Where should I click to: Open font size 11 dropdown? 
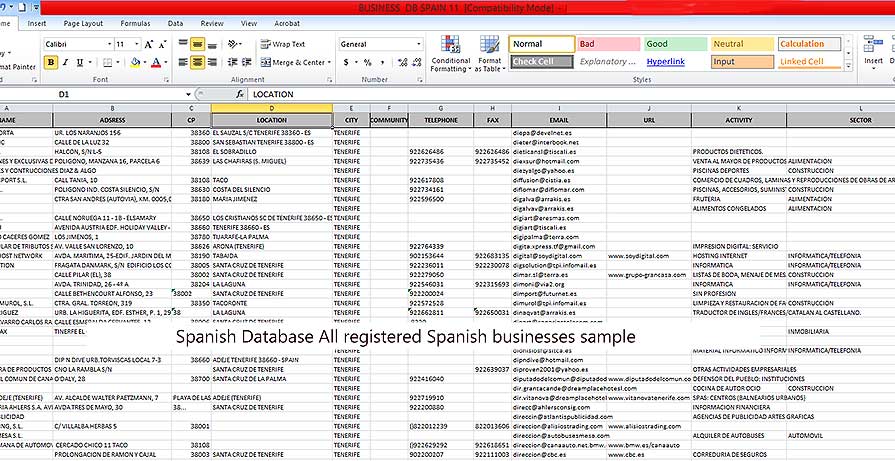(x=137, y=44)
